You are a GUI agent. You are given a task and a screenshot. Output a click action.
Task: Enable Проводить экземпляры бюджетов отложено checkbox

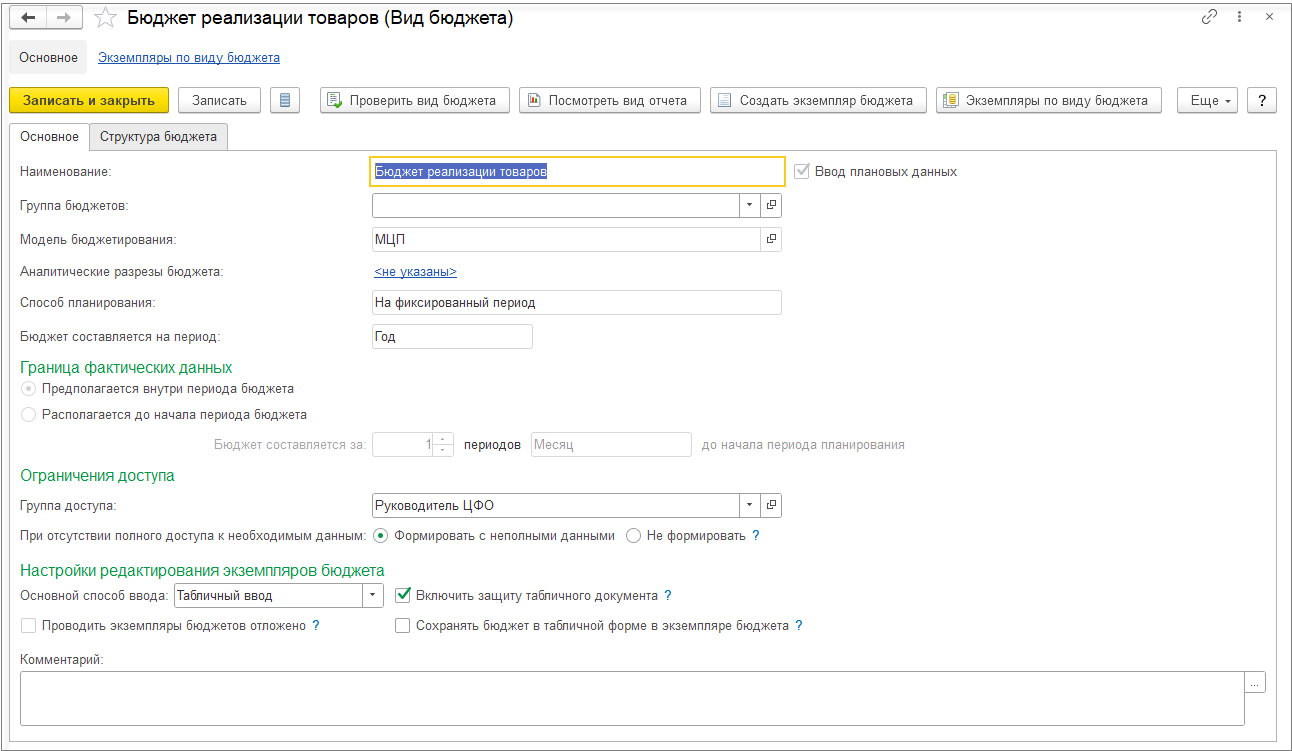click(28, 626)
